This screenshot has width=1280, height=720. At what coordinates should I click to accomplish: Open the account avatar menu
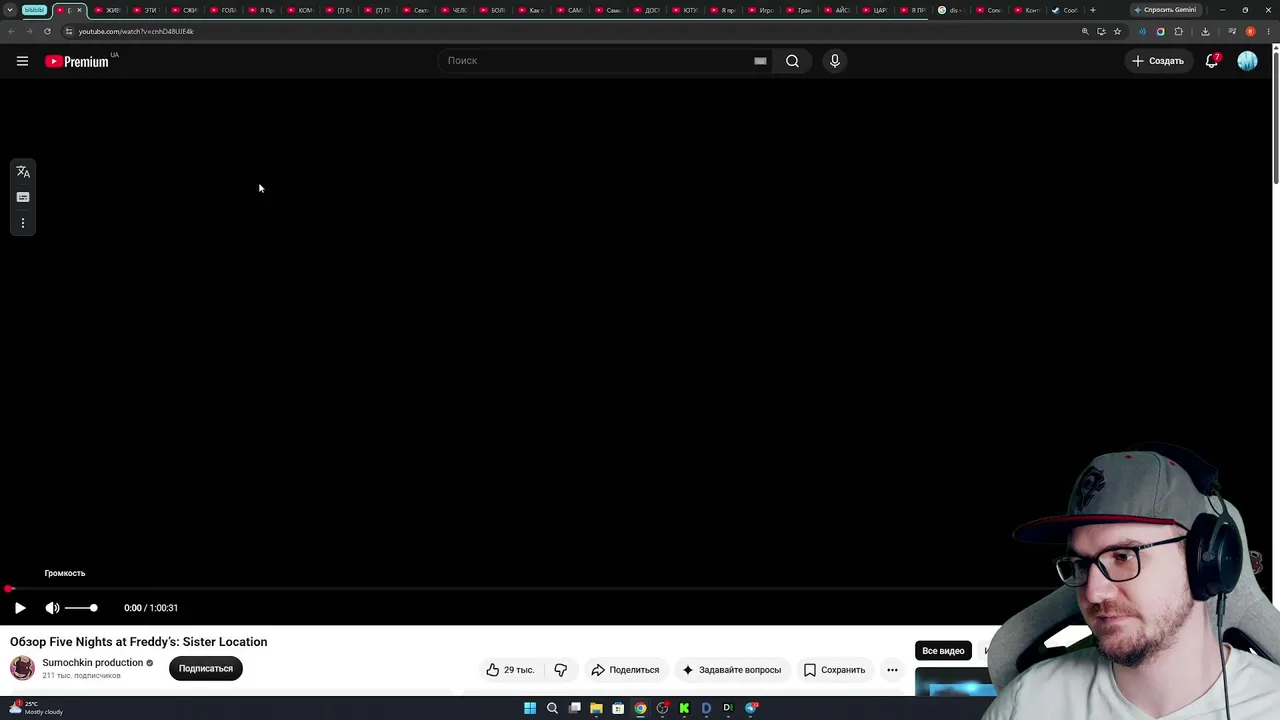coord(1247,61)
